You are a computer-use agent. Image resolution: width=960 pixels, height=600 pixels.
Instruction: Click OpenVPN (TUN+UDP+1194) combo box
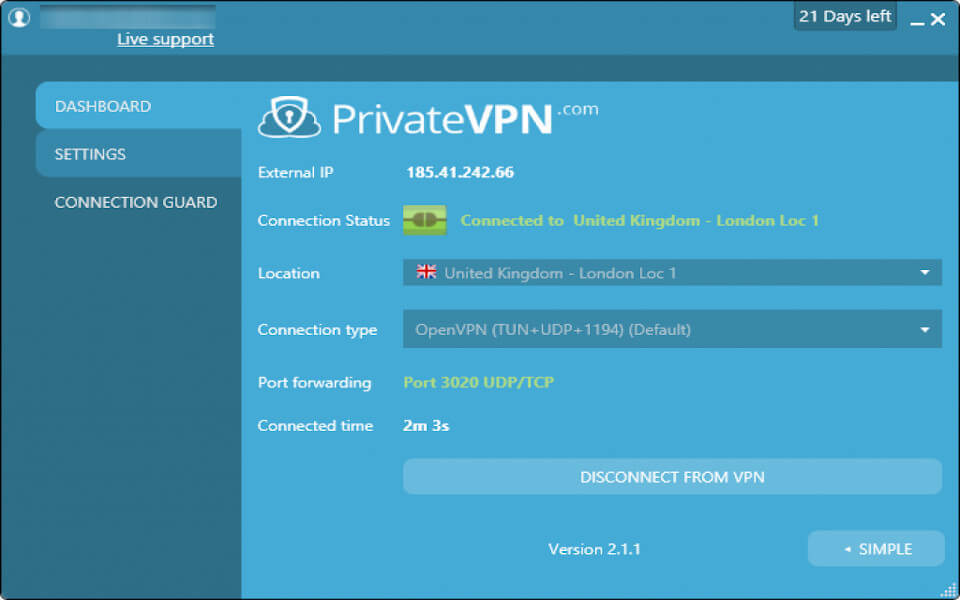point(672,329)
